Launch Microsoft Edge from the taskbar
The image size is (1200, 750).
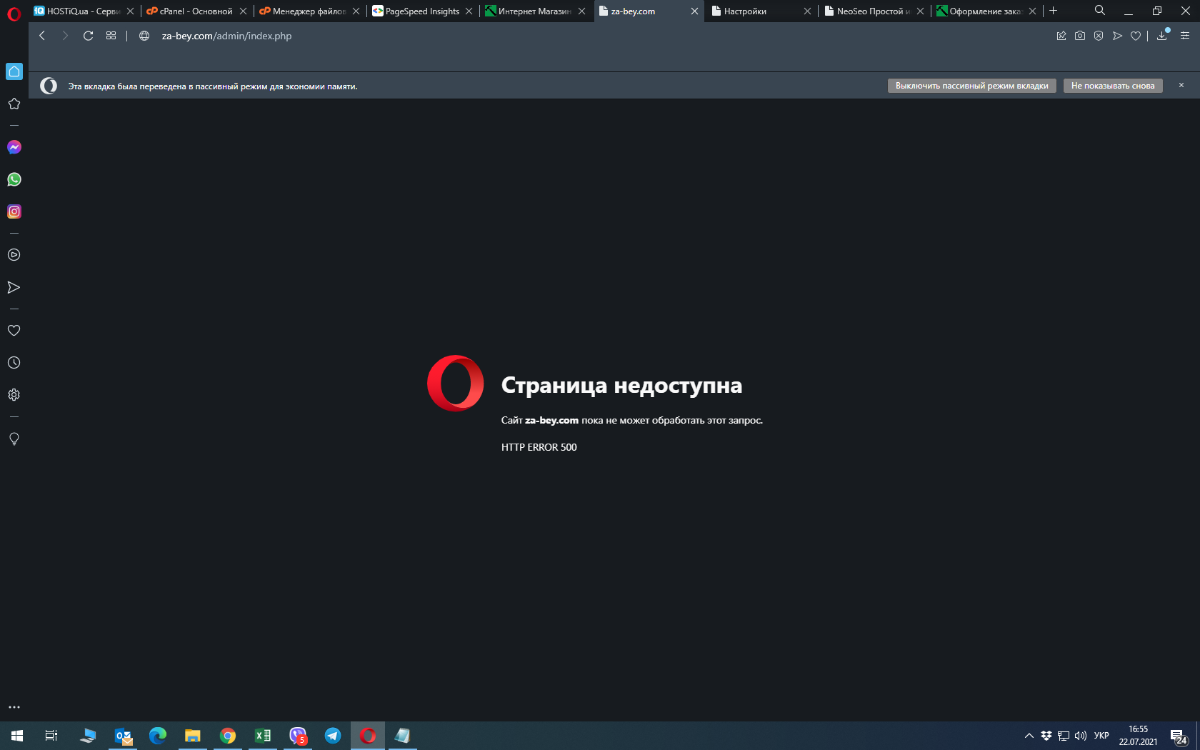coord(158,736)
